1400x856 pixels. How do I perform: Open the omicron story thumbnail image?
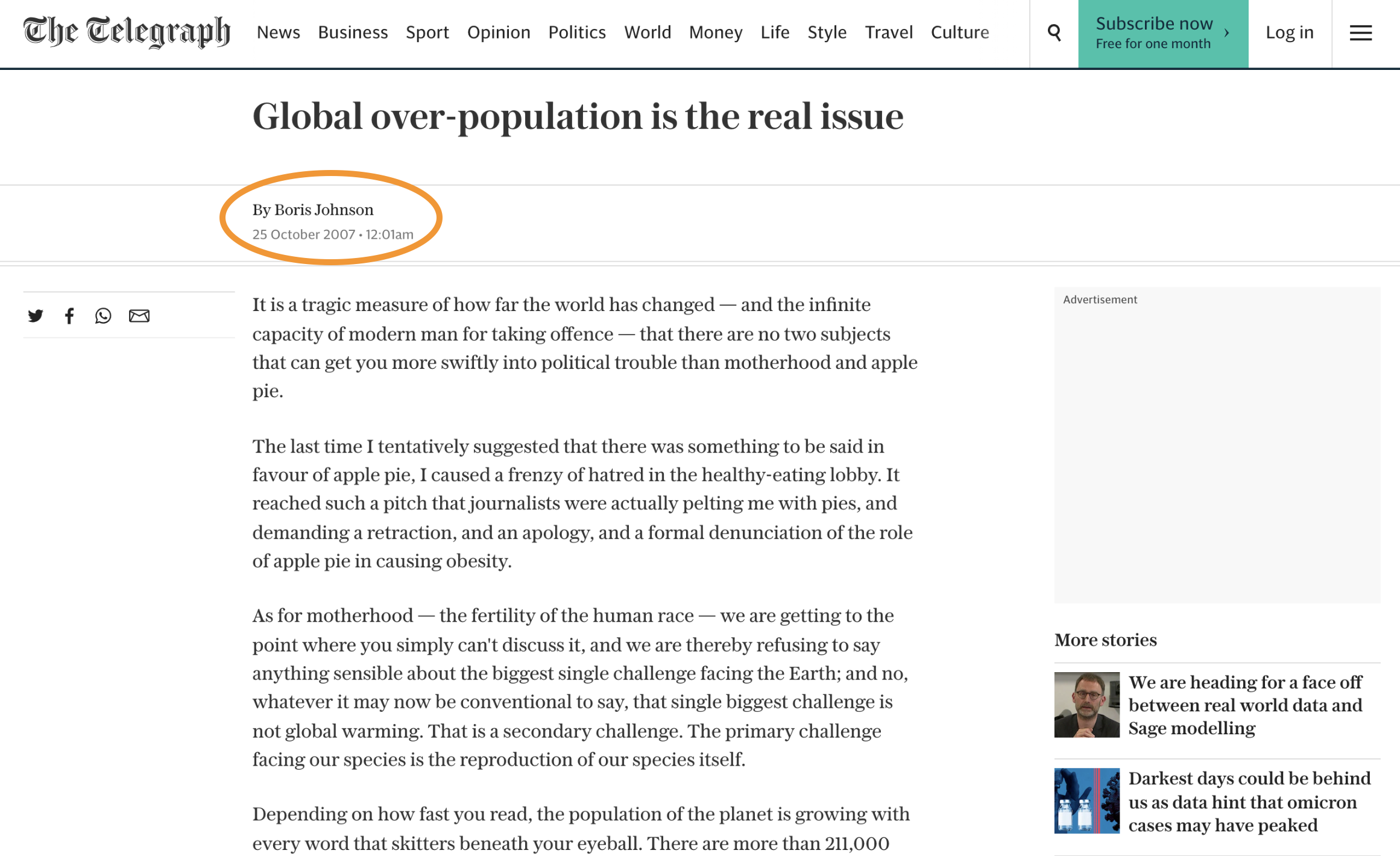[1086, 801]
